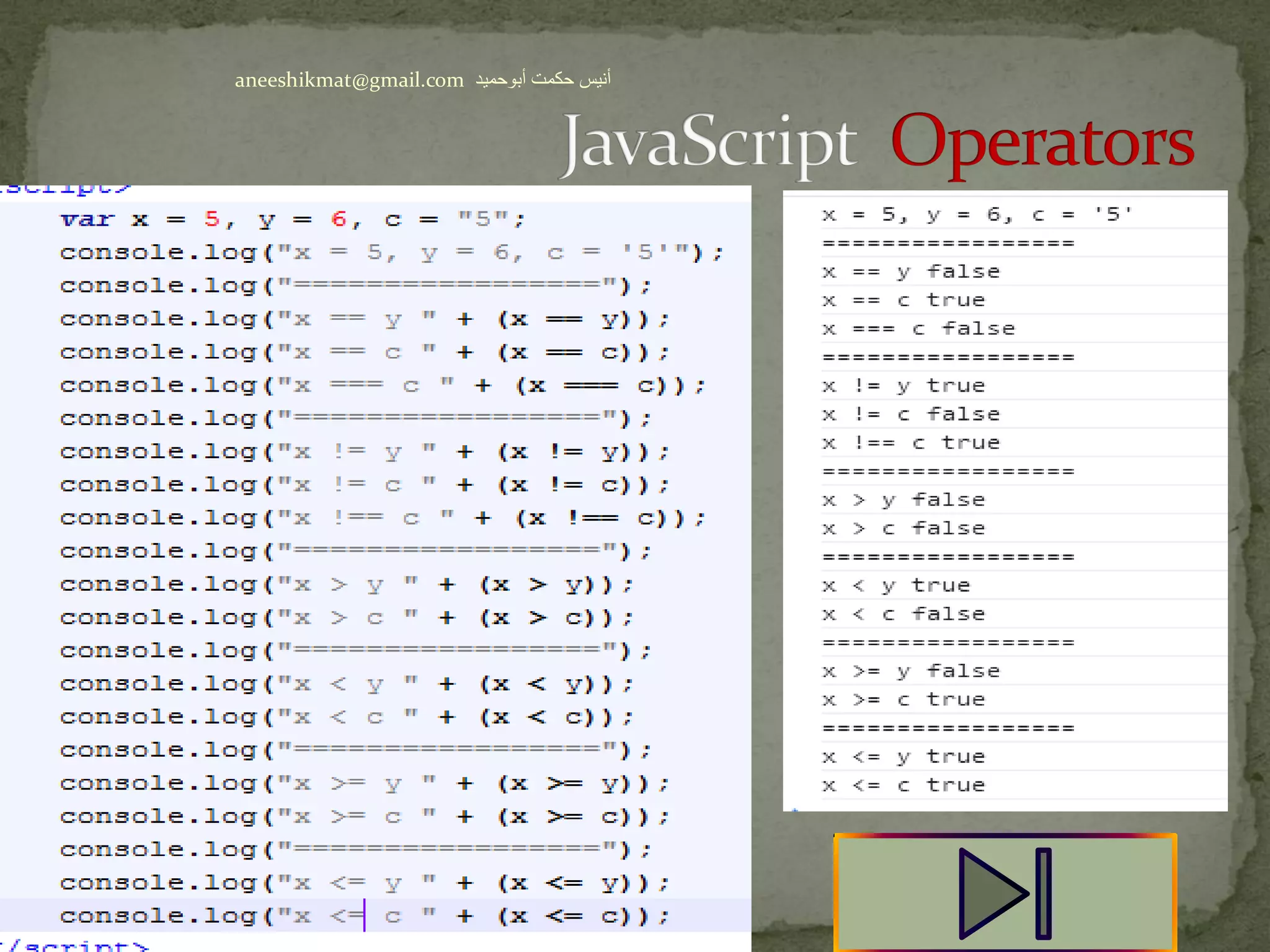Click the 'x <= c true' output row
Screen dimensions: 1270x952
(903, 785)
